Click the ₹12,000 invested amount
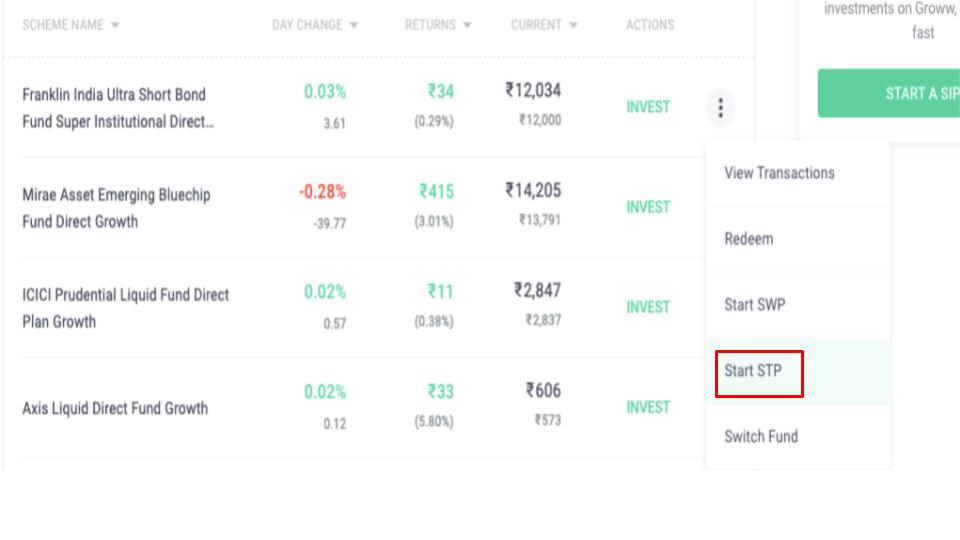This screenshot has height=540, width=960. tap(540, 120)
